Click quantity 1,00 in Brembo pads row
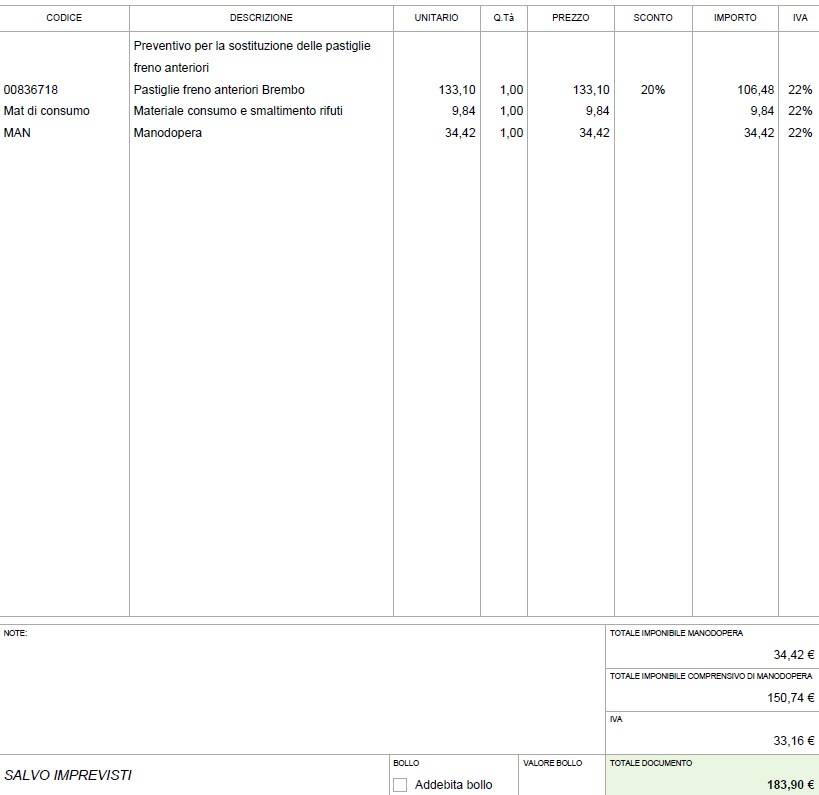The image size is (819, 795). click(511, 90)
